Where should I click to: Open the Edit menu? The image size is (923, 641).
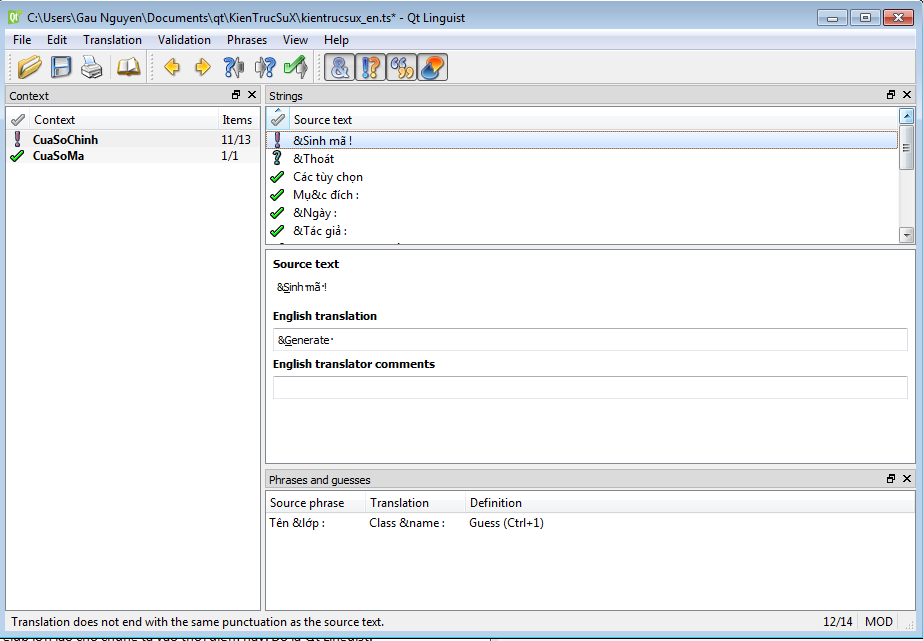57,39
